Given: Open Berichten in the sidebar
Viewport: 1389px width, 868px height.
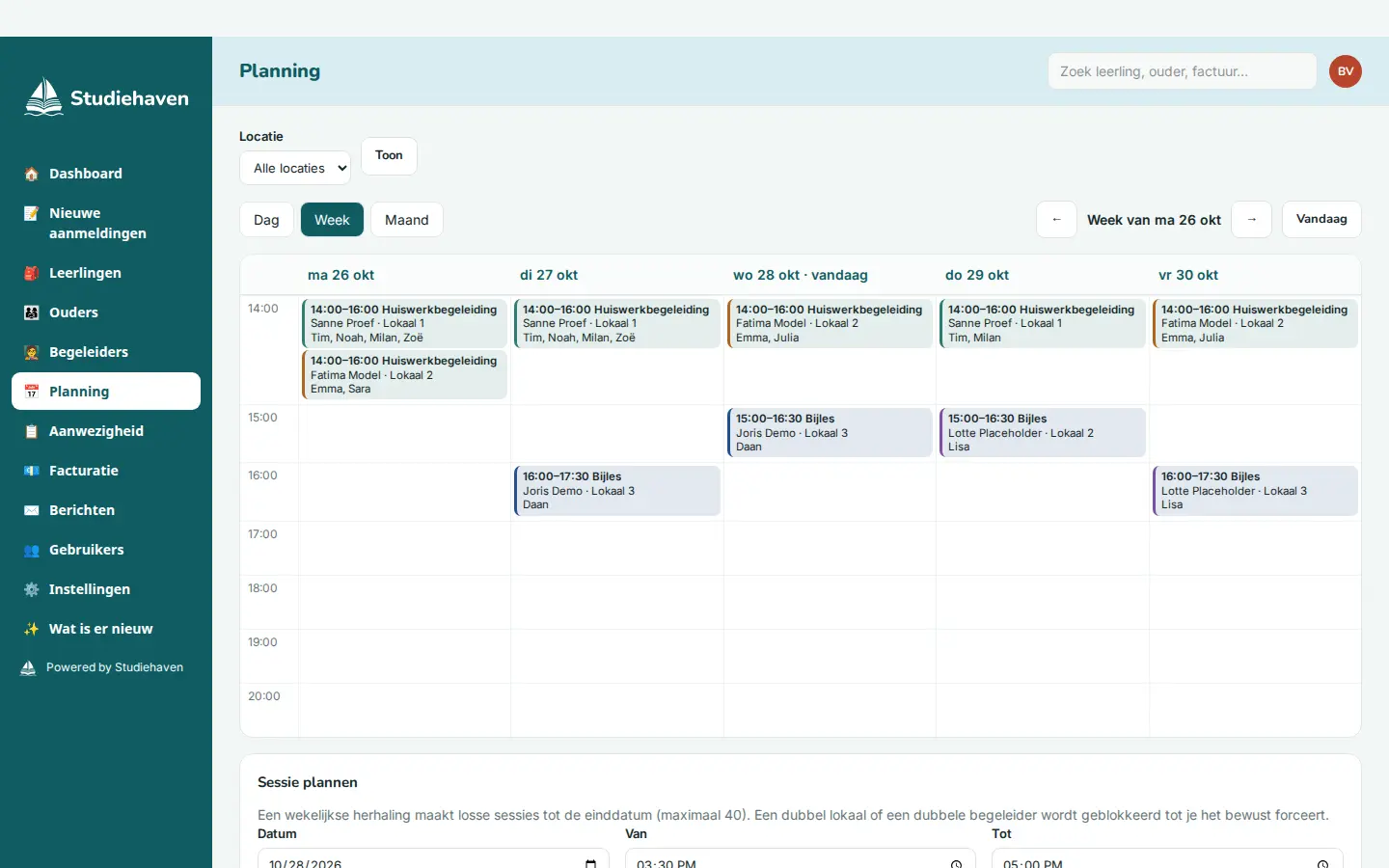Looking at the screenshot, I should click(x=106, y=510).
